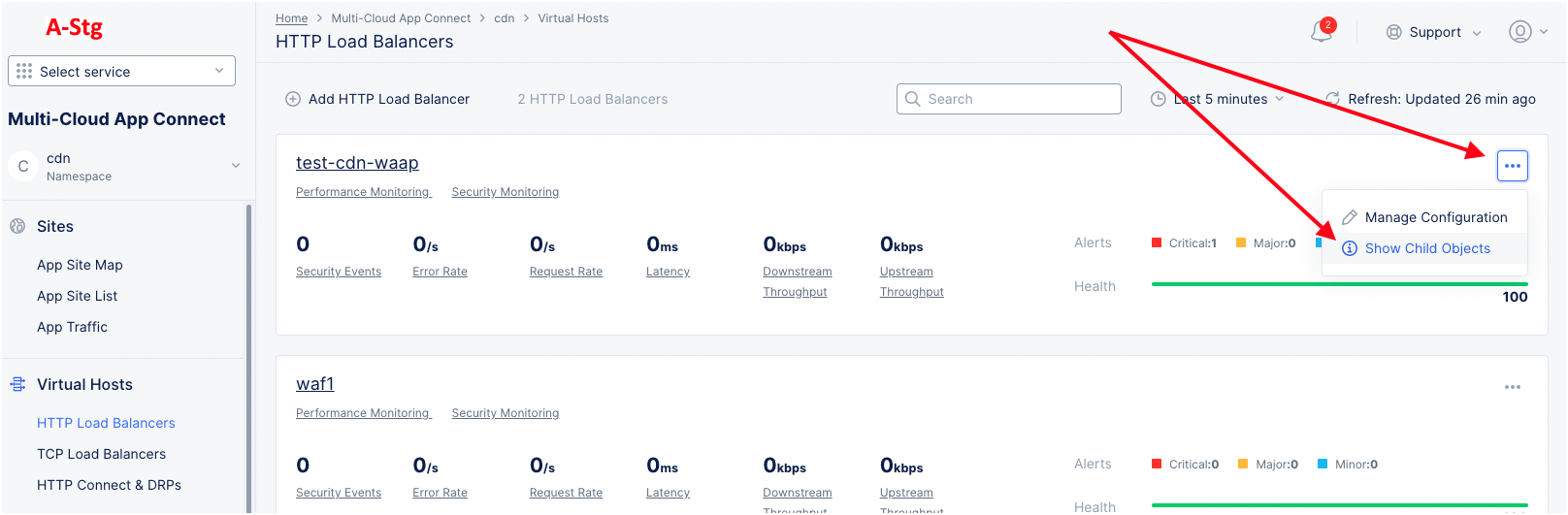
Task: Open Security Monitoring for waf1
Action: 505,413
